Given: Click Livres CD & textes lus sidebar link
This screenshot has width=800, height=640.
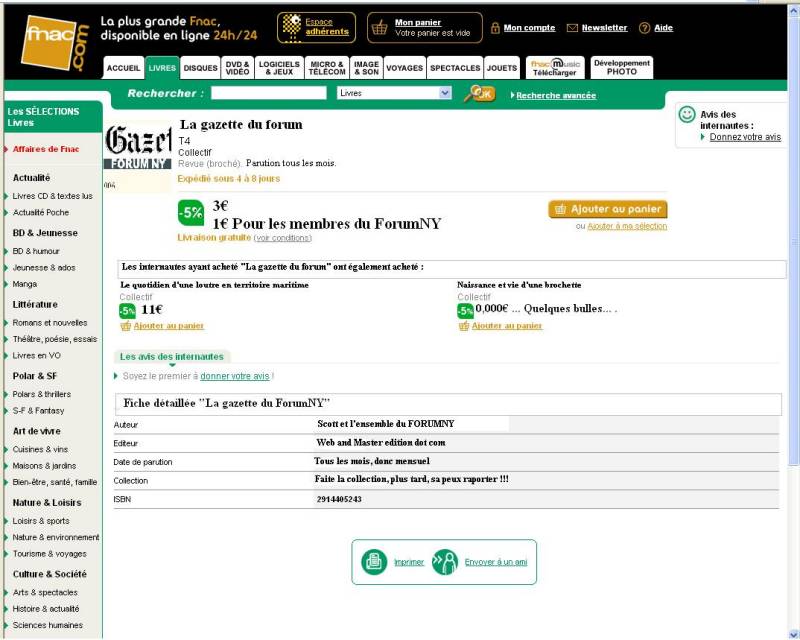Looking at the screenshot, I should point(53,196).
